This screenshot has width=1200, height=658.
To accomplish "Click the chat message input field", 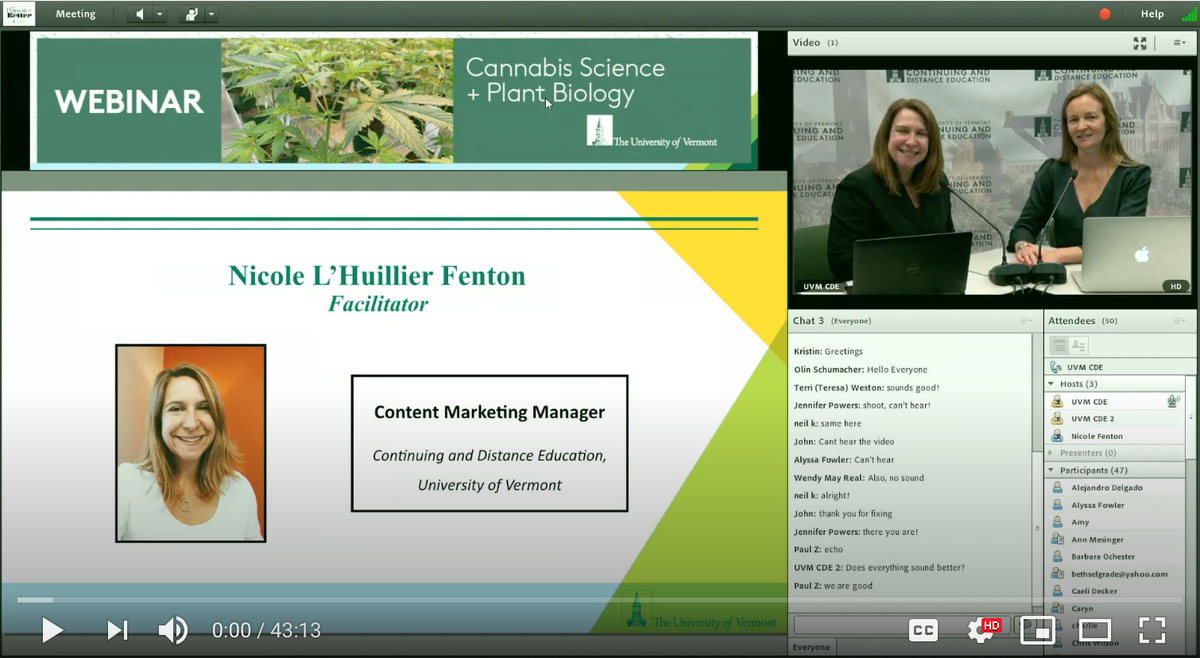I will (x=900, y=624).
